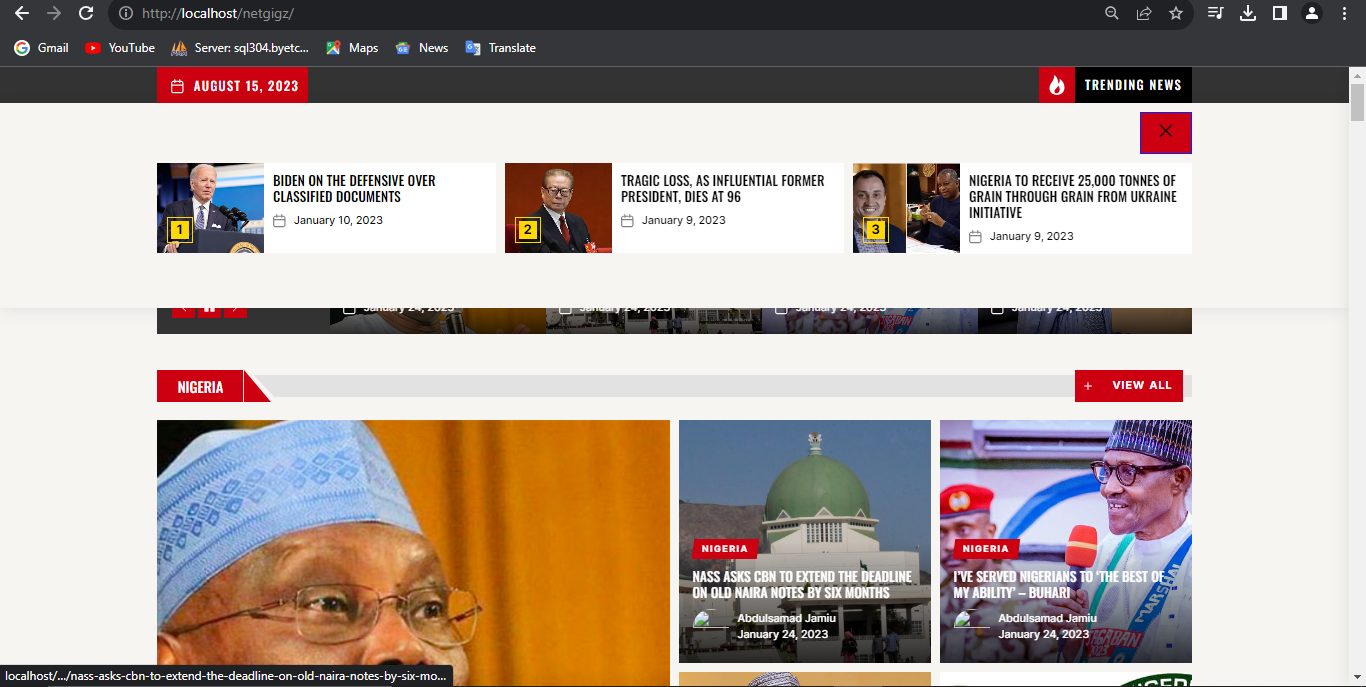Open the browser zoom magnifier icon
This screenshot has height=687, width=1366.
click(1111, 13)
